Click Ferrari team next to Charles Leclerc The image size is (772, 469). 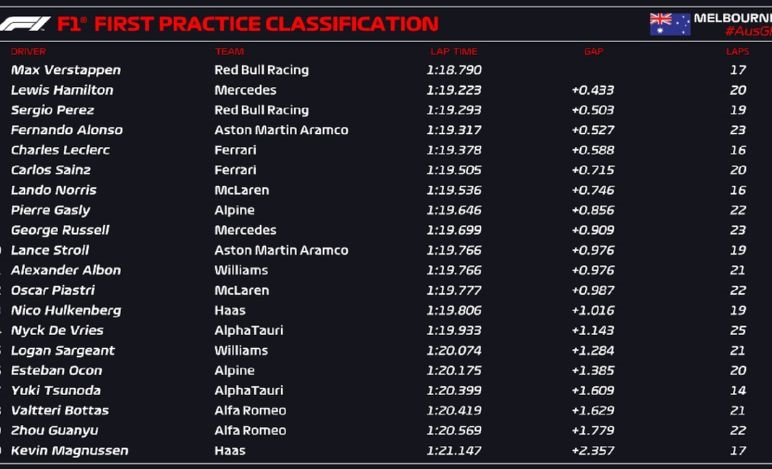tap(235, 150)
